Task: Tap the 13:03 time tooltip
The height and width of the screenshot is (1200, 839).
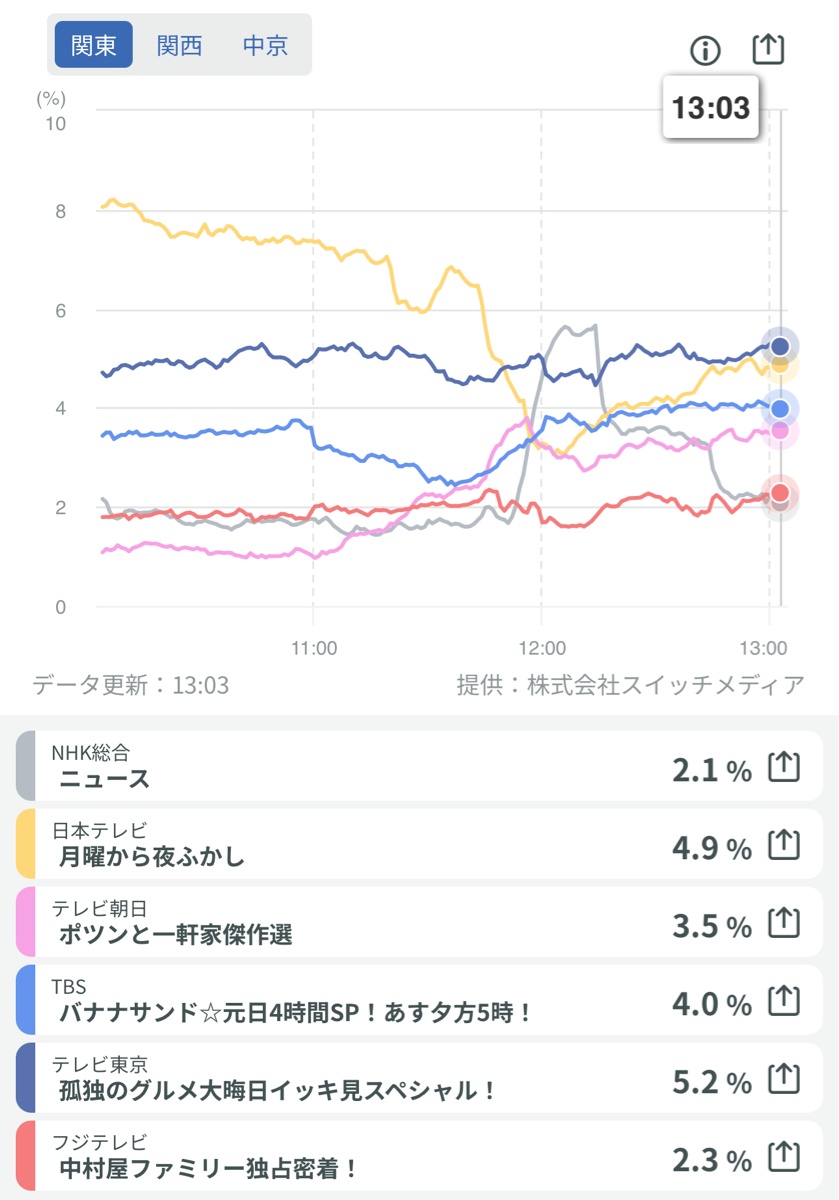Action: [x=710, y=108]
